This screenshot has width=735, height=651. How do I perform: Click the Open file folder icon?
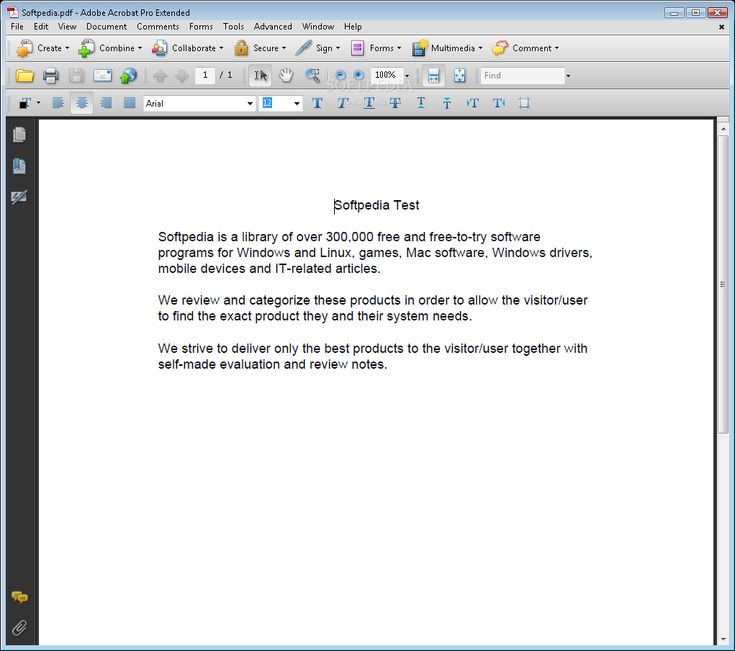tap(24, 75)
